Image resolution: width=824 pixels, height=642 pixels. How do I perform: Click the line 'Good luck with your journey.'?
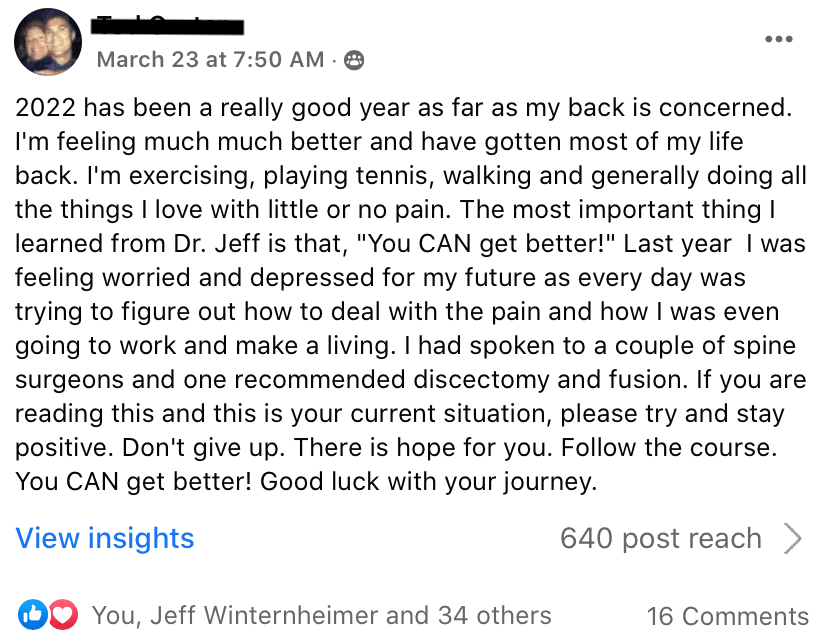coord(428,482)
